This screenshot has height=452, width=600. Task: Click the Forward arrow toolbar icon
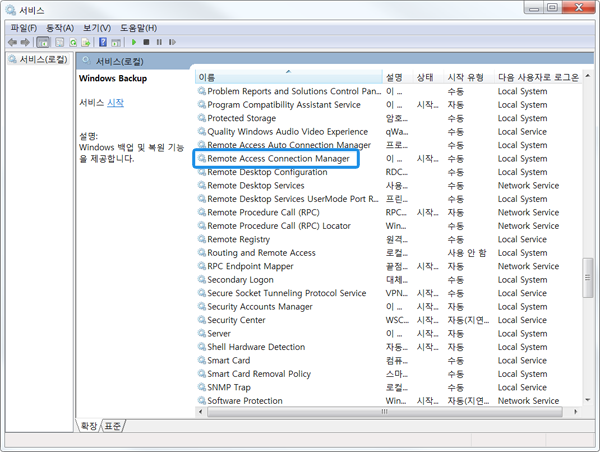[x=25, y=42]
